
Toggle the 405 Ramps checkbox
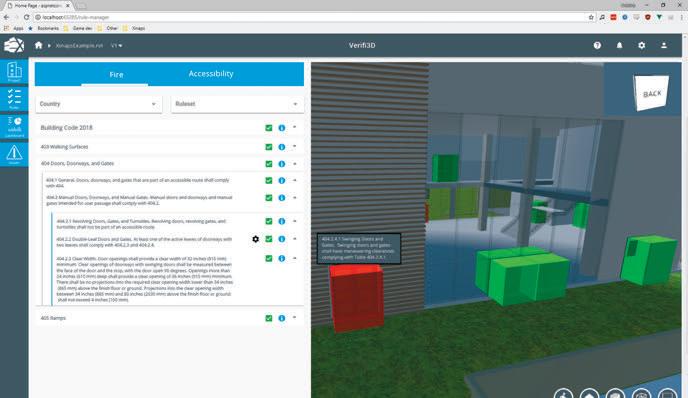[x=269, y=318]
